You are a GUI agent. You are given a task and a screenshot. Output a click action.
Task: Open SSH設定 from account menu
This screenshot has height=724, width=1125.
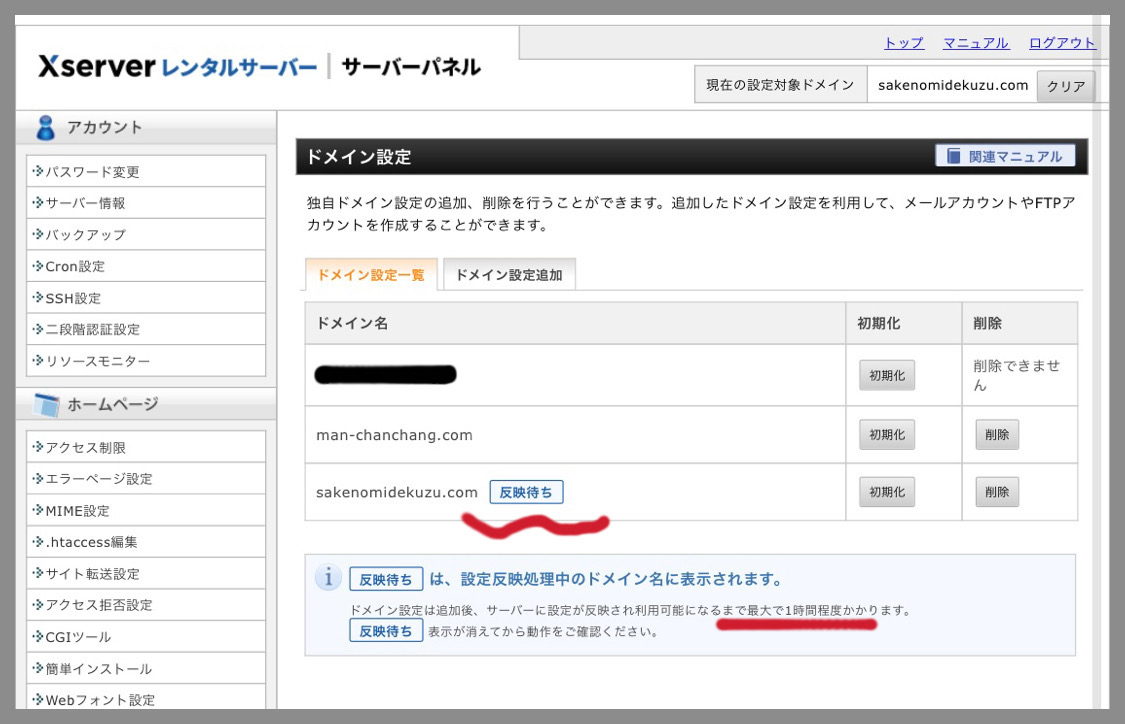[73, 298]
